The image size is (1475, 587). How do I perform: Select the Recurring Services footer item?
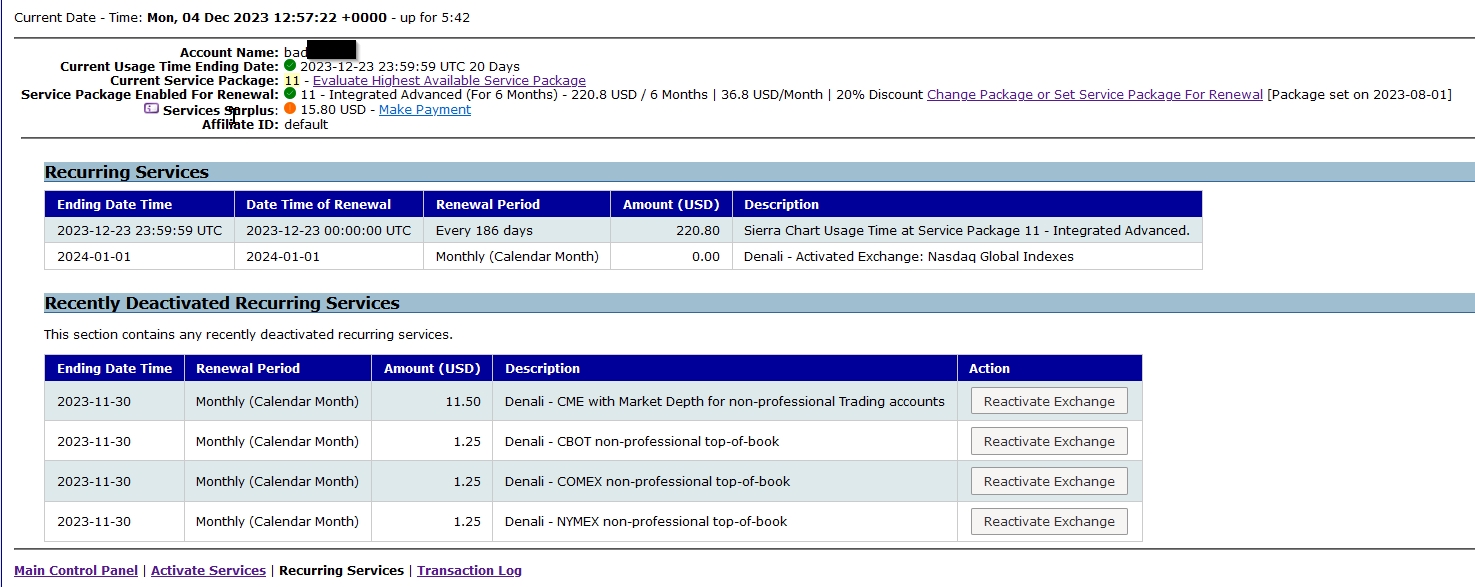341,570
